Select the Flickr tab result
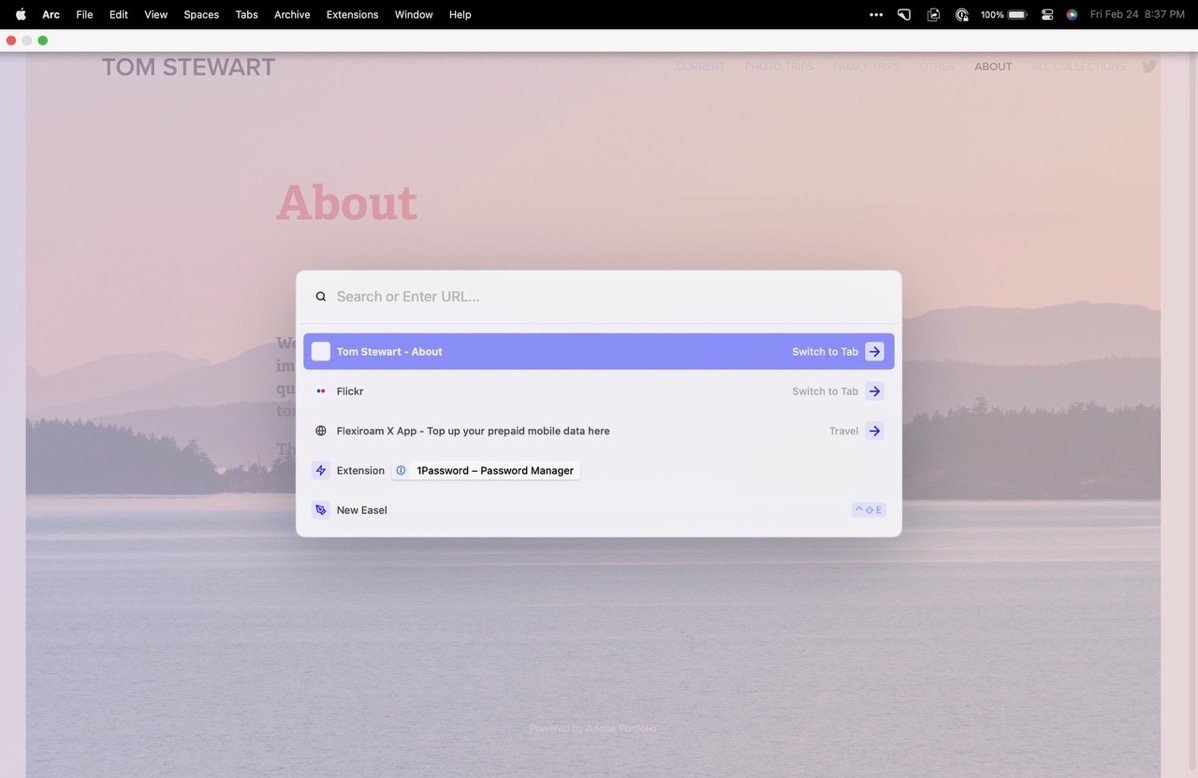Image resolution: width=1198 pixels, height=778 pixels. [598, 391]
